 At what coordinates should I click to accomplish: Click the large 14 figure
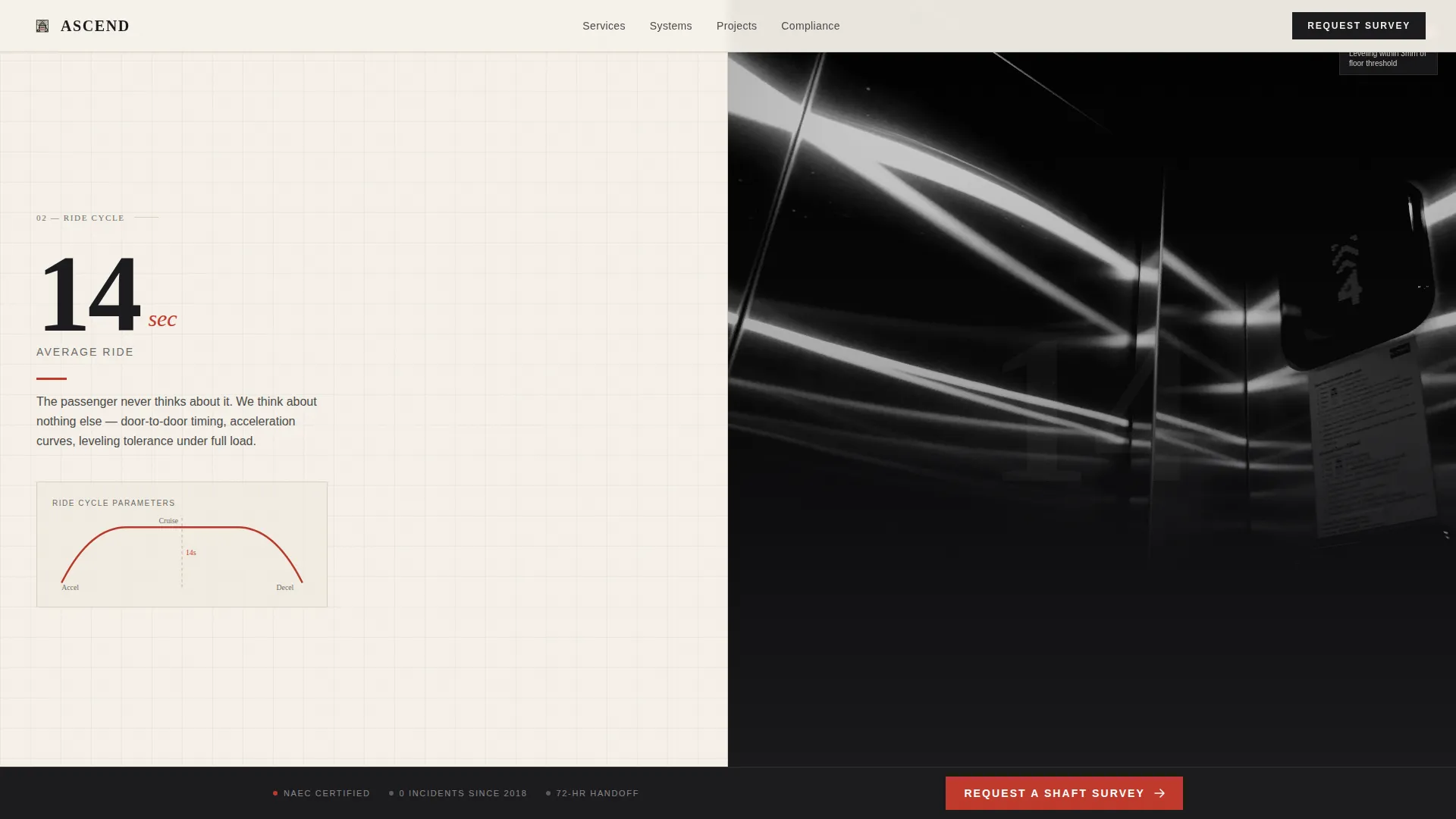pyautogui.click(x=89, y=294)
